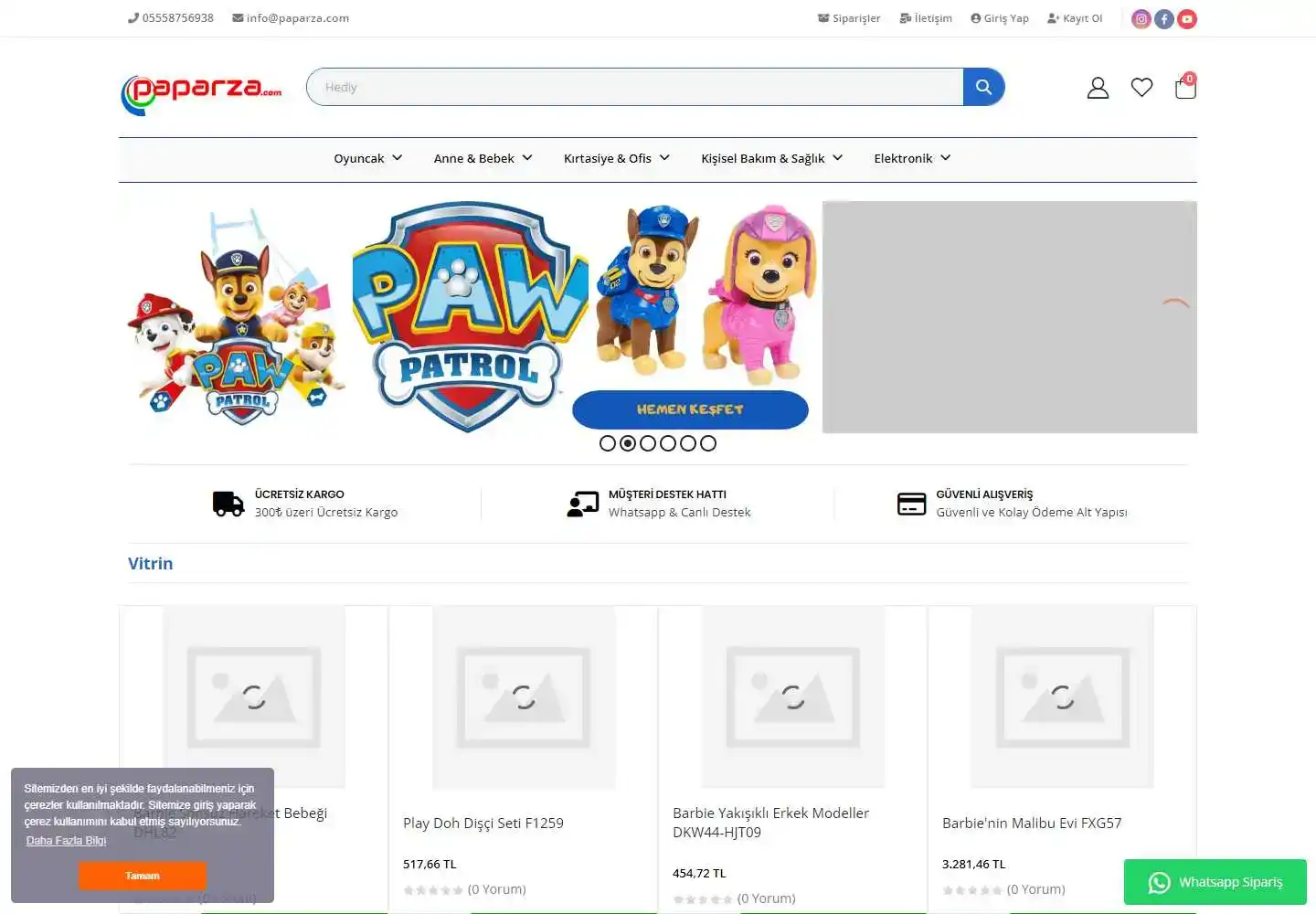Viewport: 1316px width, 914px height.
Task: Click the 3.281,46 TL price
Action: (974, 864)
